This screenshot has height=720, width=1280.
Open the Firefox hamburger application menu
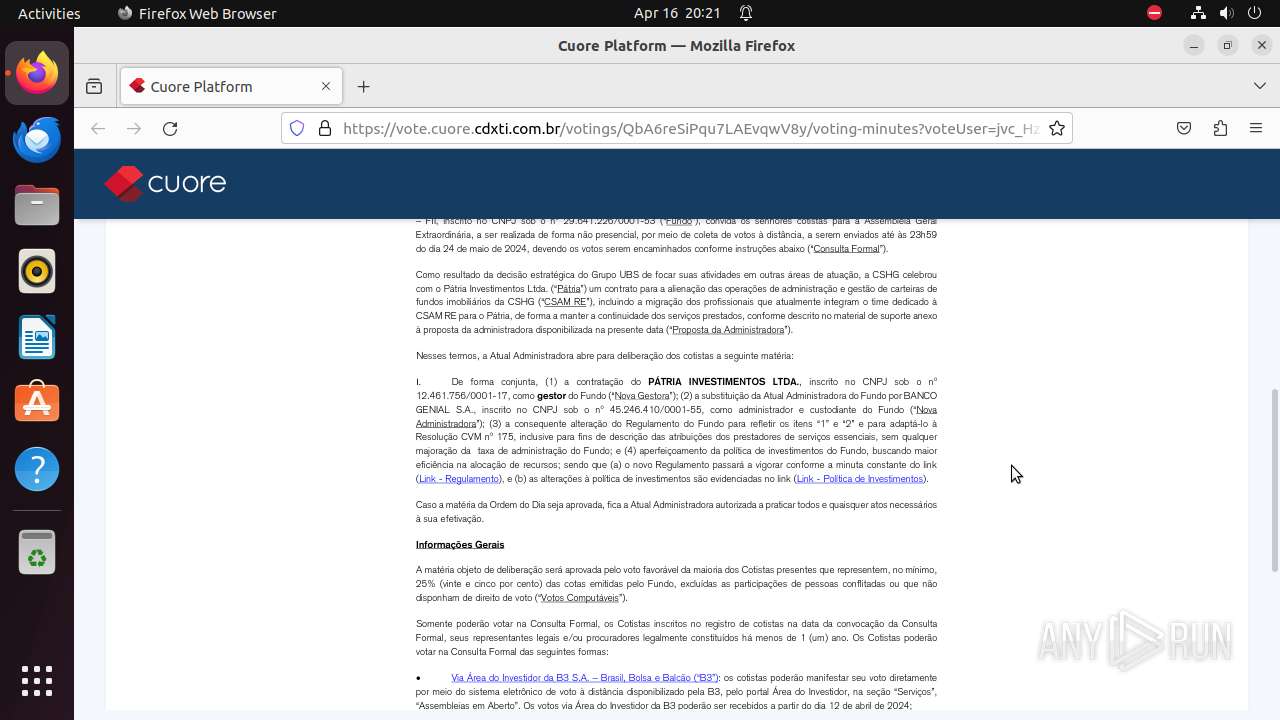point(1256,128)
